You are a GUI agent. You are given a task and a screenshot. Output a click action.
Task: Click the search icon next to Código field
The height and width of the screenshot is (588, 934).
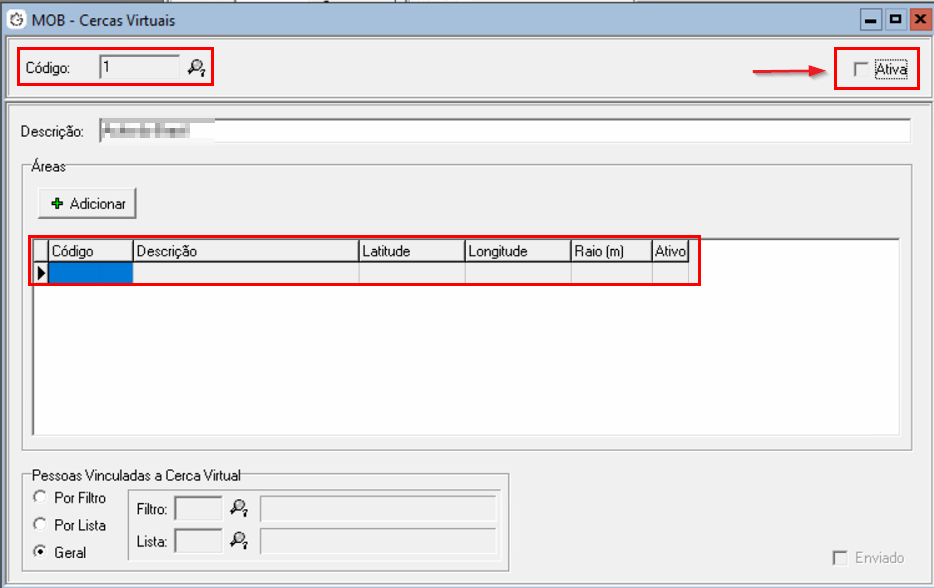click(x=196, y=68)
